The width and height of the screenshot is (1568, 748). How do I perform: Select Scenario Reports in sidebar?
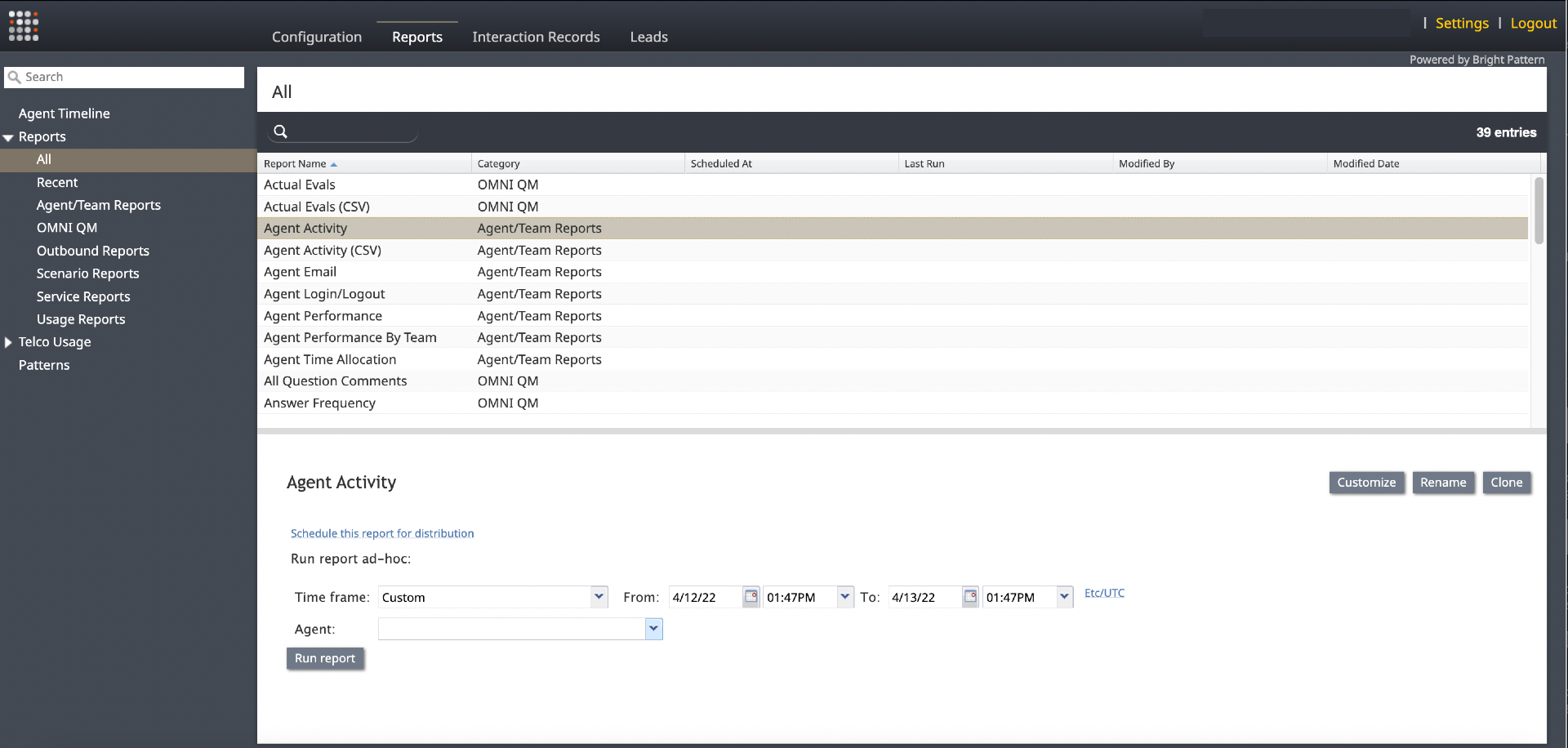click(87, 274)
